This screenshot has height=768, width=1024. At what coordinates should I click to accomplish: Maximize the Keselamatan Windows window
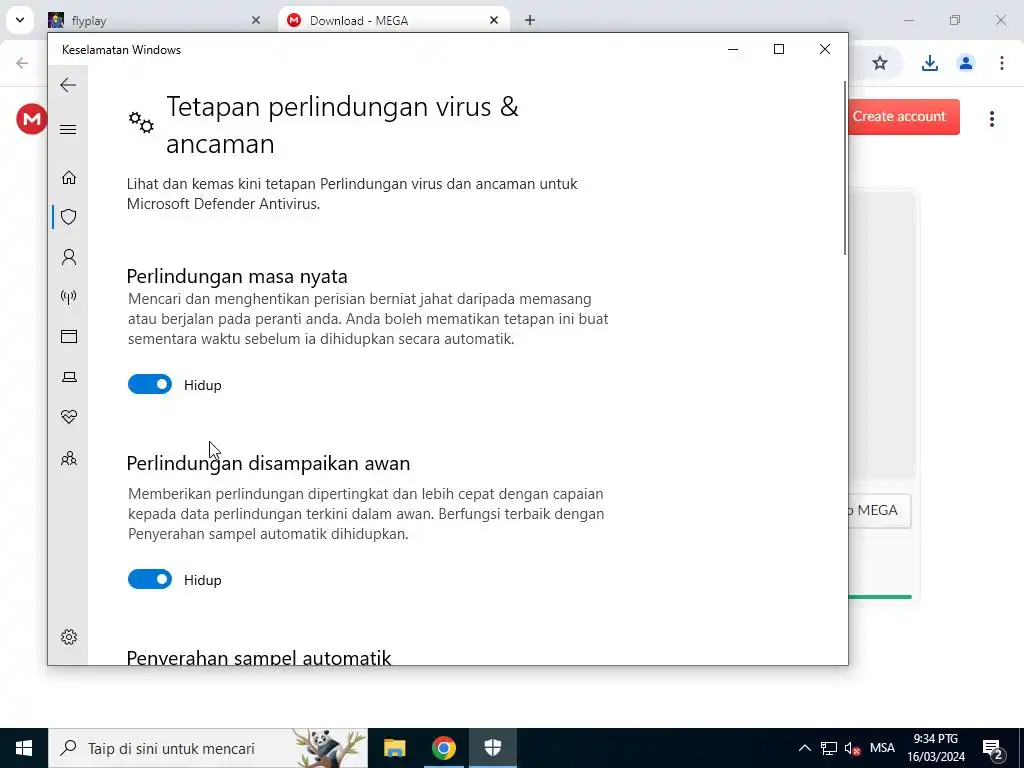778,50
